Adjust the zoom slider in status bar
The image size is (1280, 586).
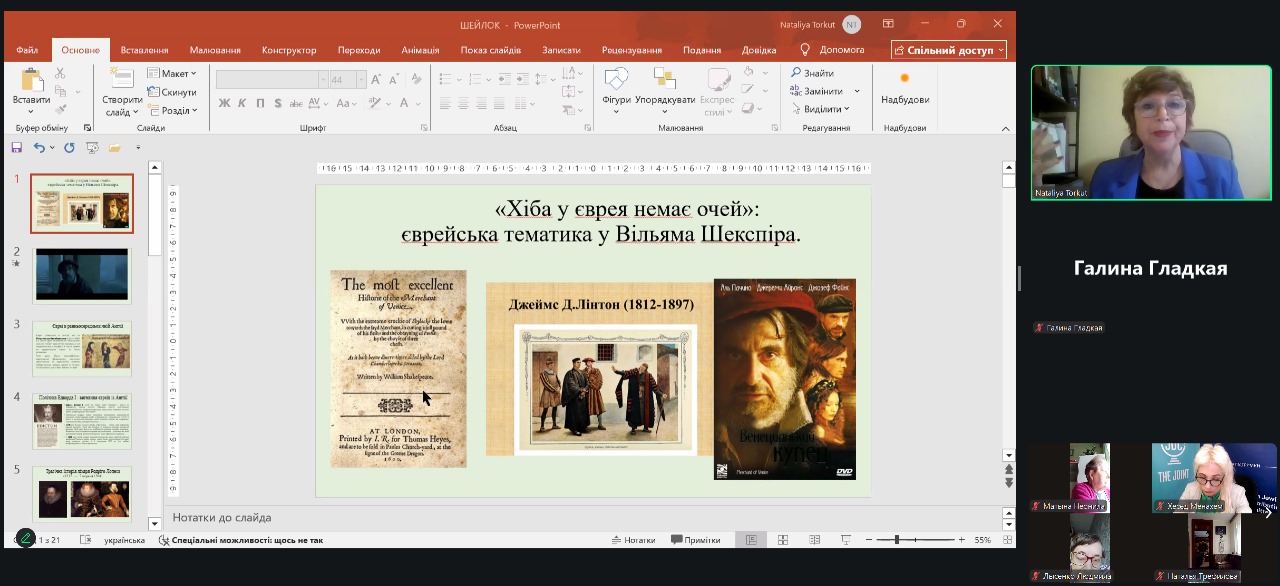[897, 540]
